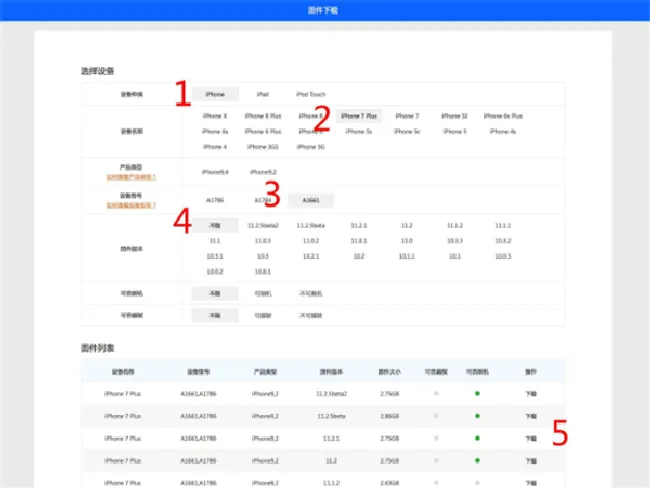
Task: Select 可刷机 flashable option
Action: coord(263,294)
